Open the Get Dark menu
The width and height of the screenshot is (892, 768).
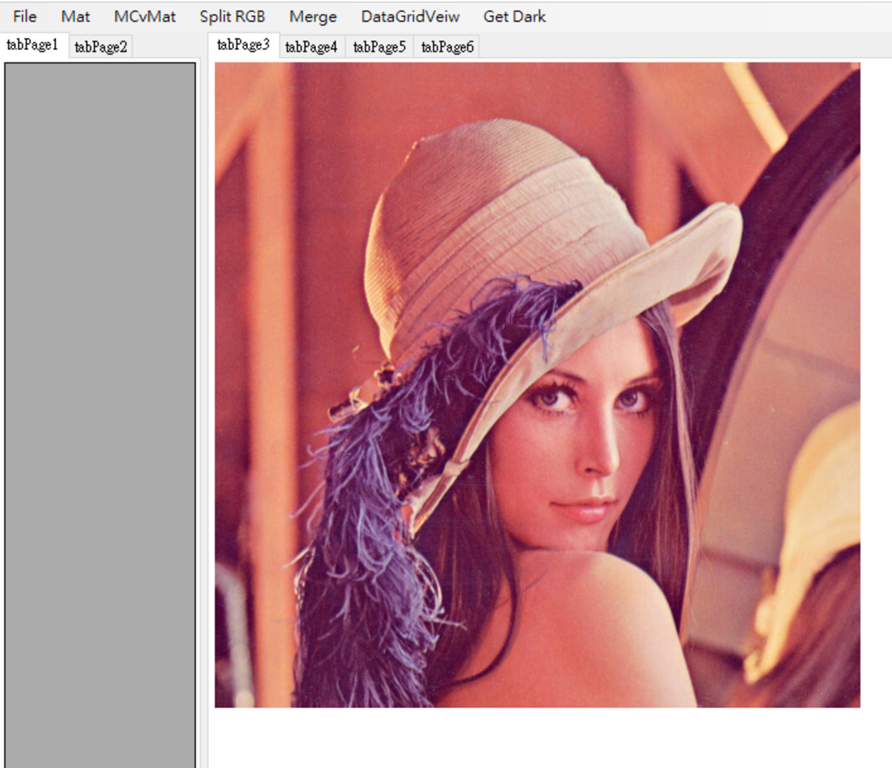(x=514, y=16)
